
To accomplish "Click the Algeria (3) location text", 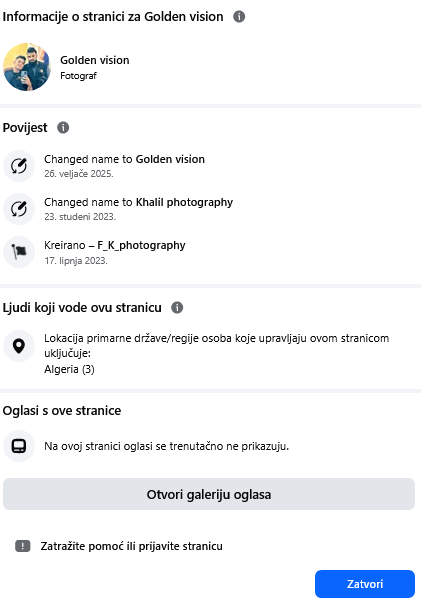I will (x=69, y=369).
